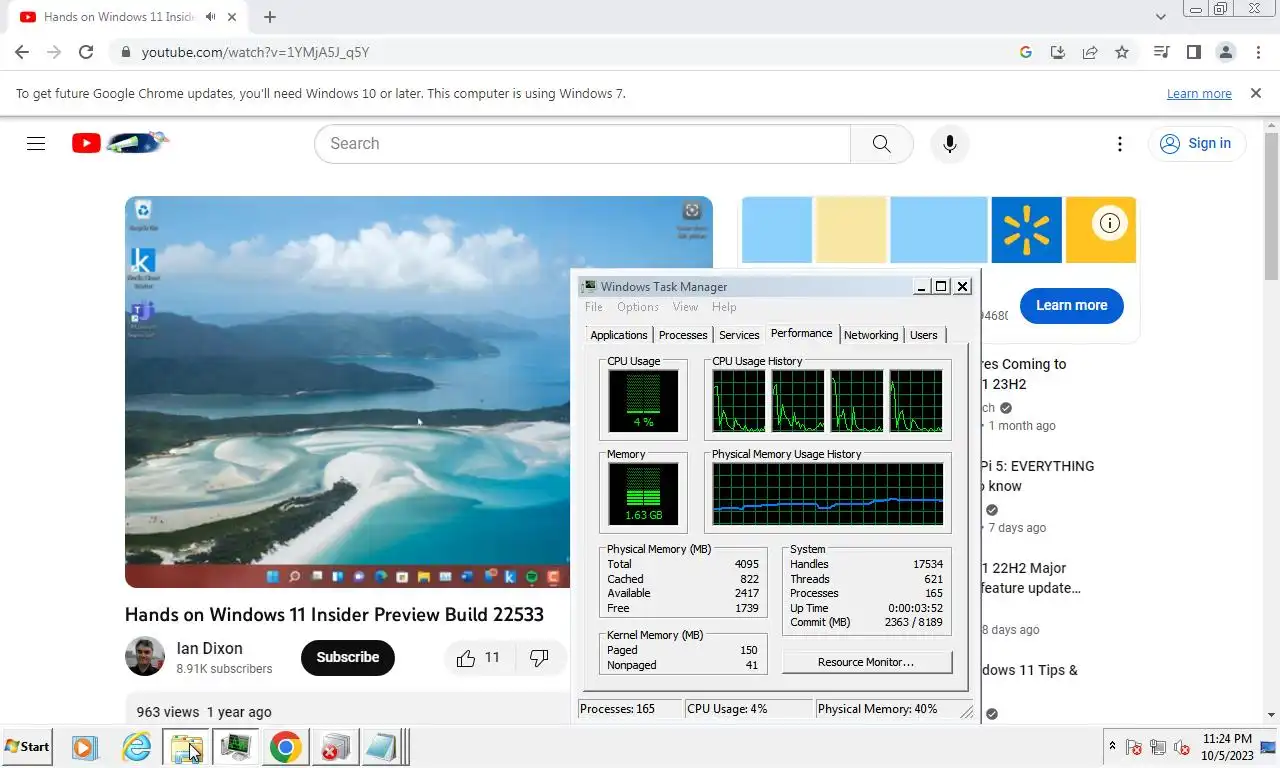
Task: Subscribe to Ian Dixon
Action: click(x=348, y=657)
